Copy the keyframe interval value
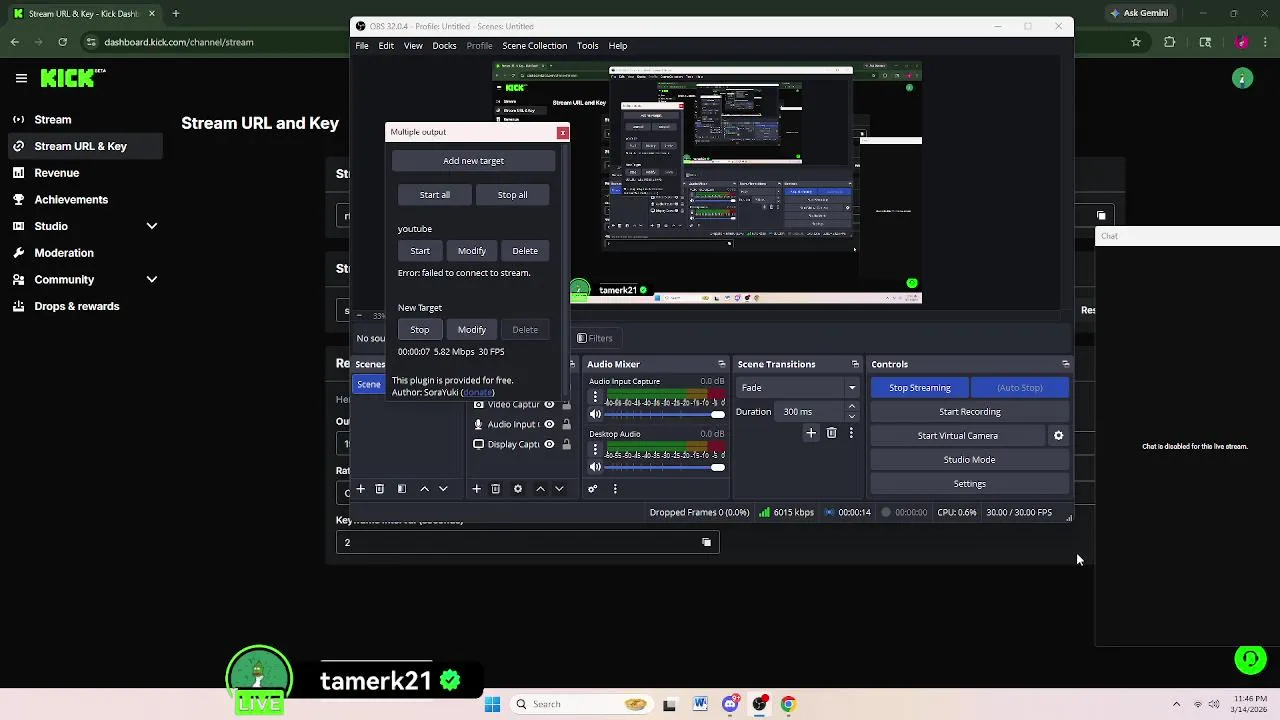This screenshot has width=1280, height=720. (706, 542)
